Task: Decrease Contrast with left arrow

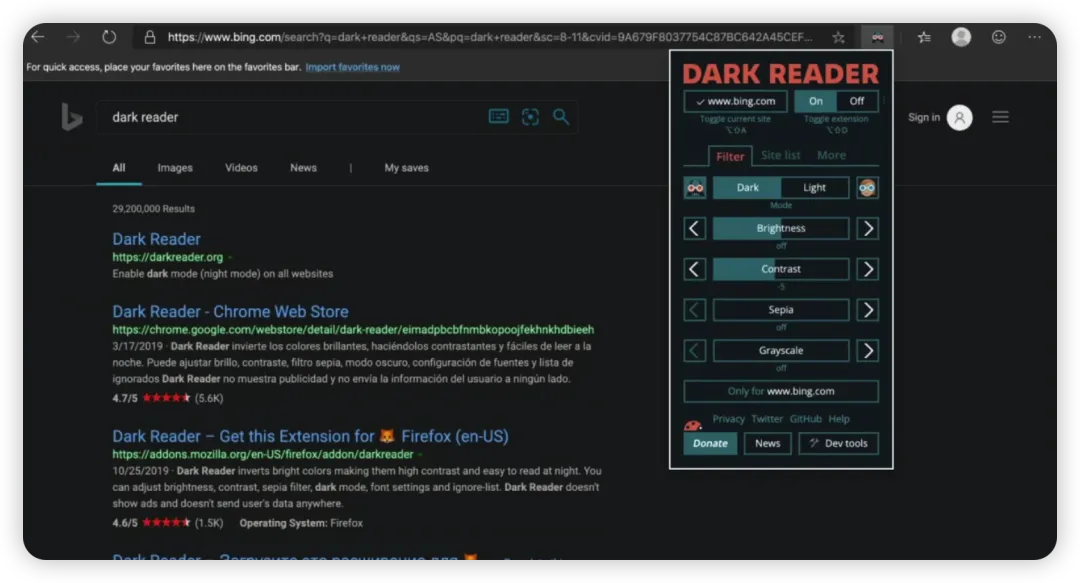Action: pos(694,269)
